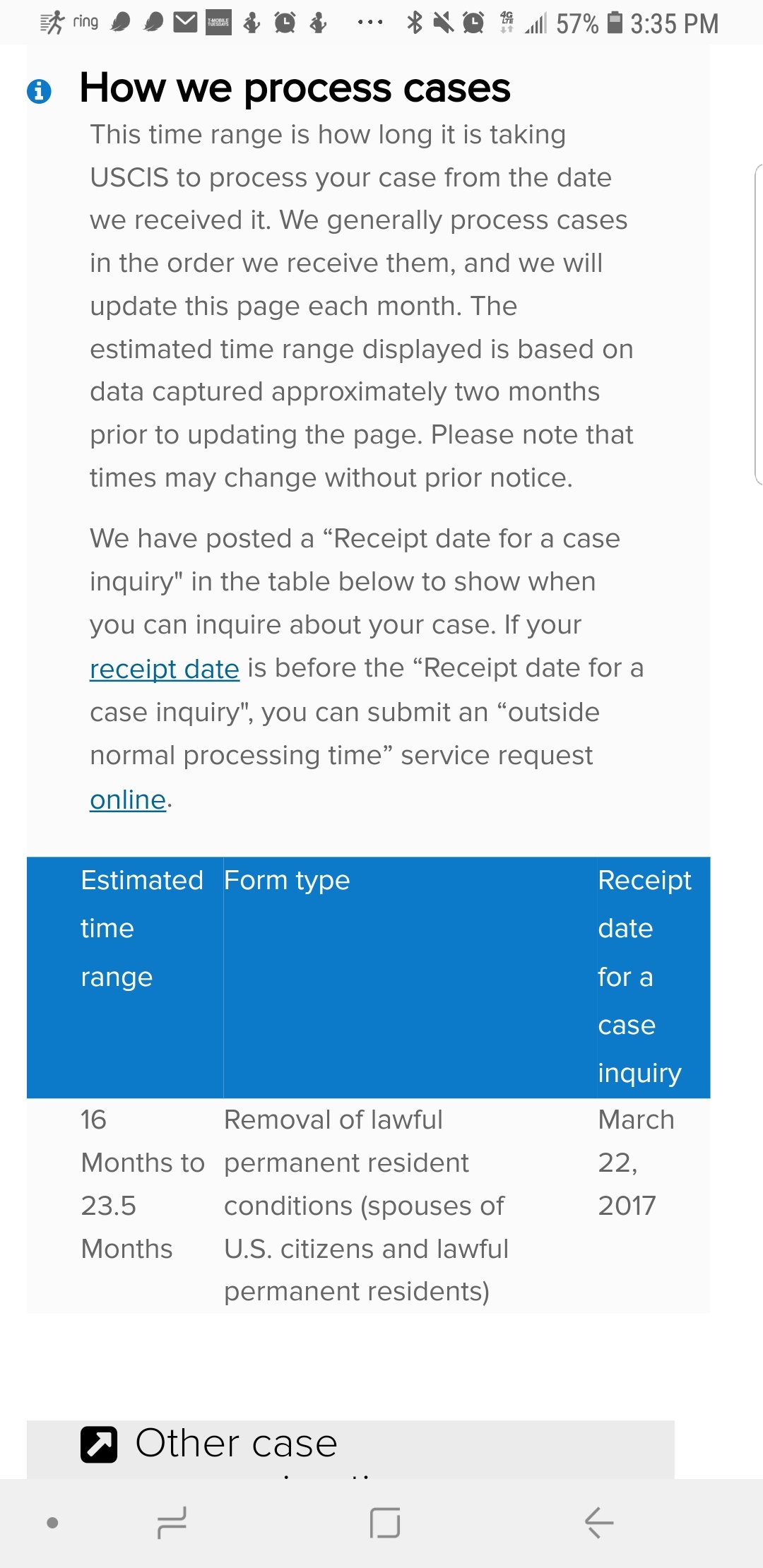Tap the home square navigation button
This screenshot has height=1568, width=763.
pos(385,1523)
